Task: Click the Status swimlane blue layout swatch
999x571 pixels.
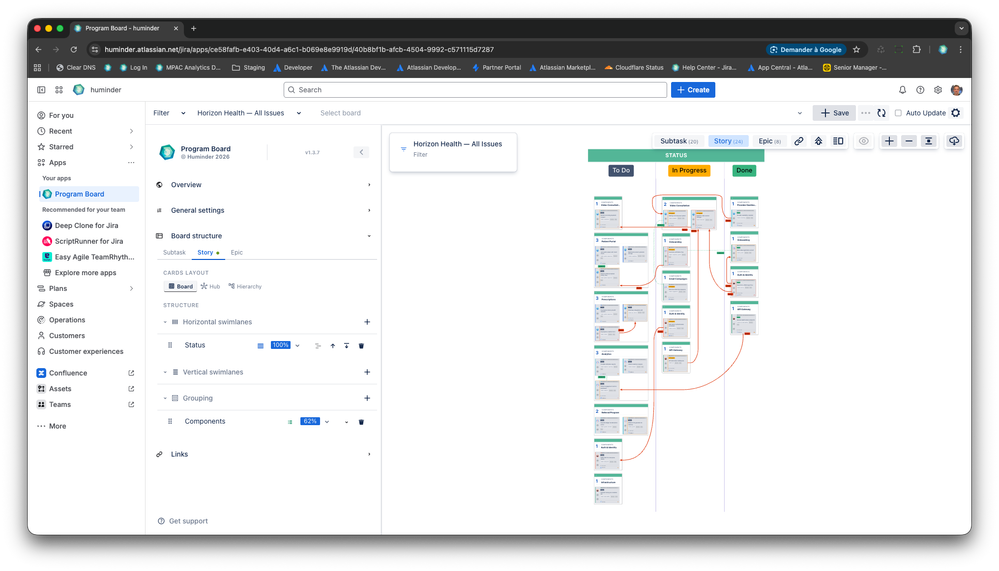Action: [x=261, y=345]
